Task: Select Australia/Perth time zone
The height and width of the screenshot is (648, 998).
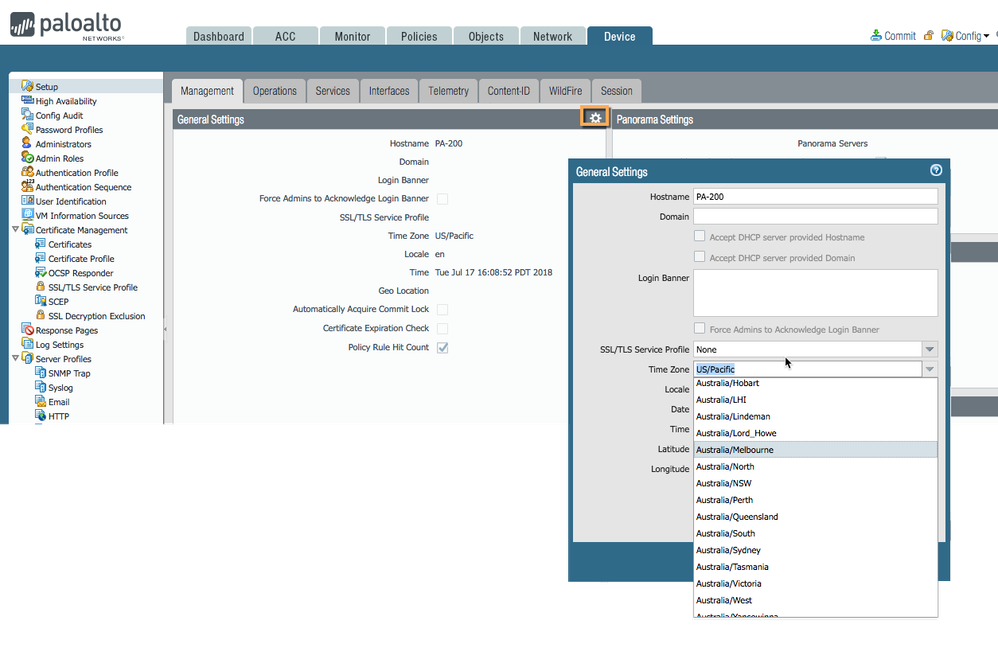Action: 815,500
